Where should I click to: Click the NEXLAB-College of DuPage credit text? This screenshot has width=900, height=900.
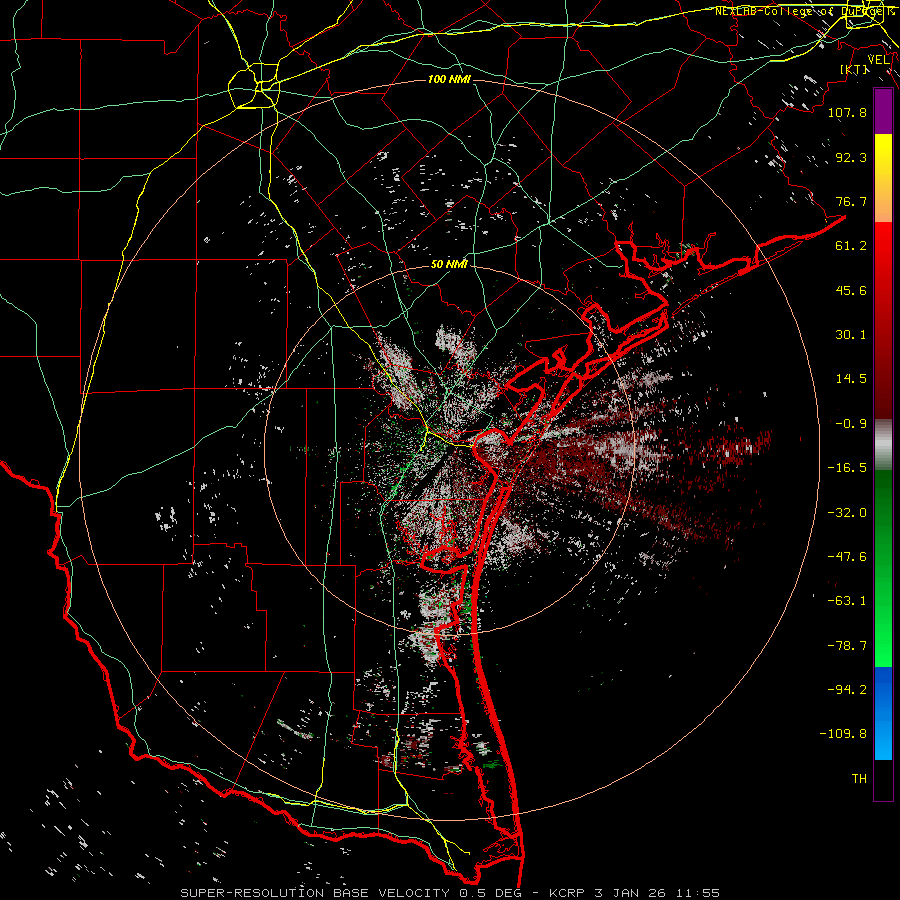tap(804, 11)
